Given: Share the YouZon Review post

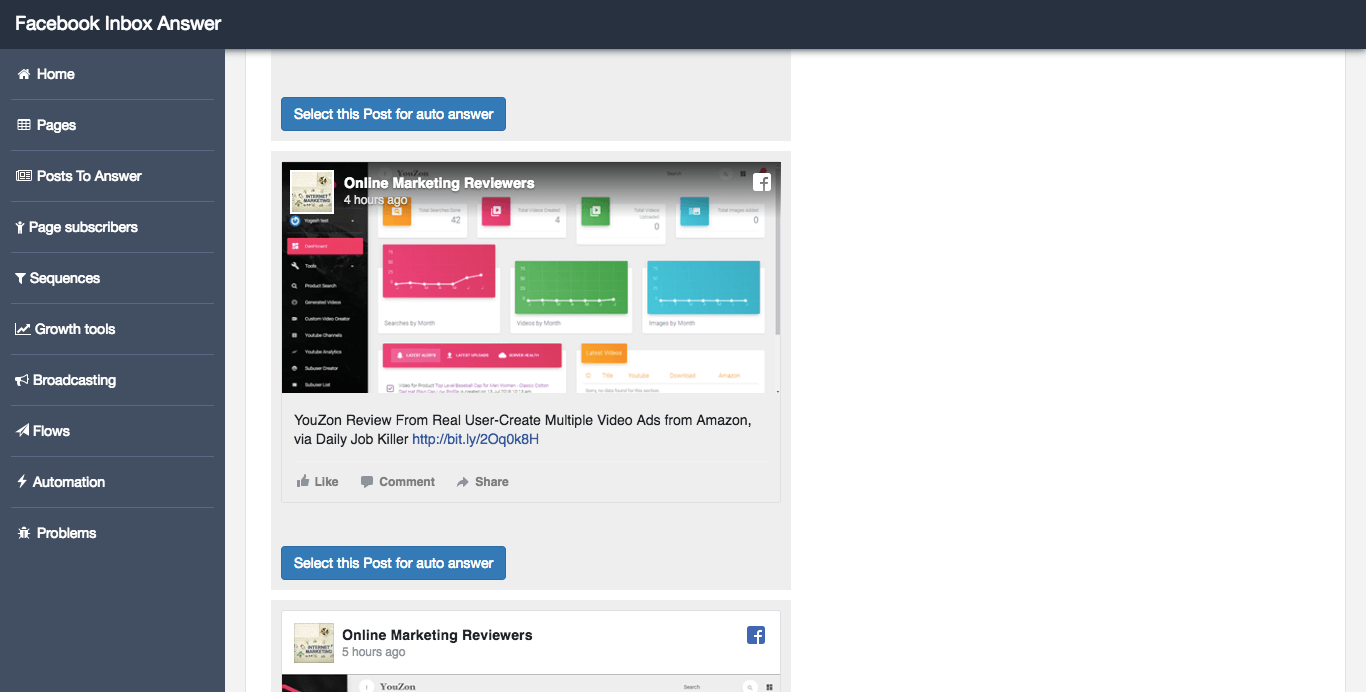Looking at the screenshot, I should pyautogui.click(x=482, y=482).
